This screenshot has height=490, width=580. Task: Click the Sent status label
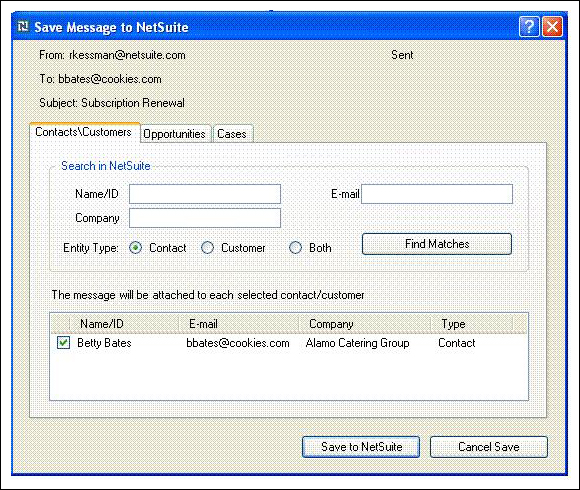coord(402,55)
